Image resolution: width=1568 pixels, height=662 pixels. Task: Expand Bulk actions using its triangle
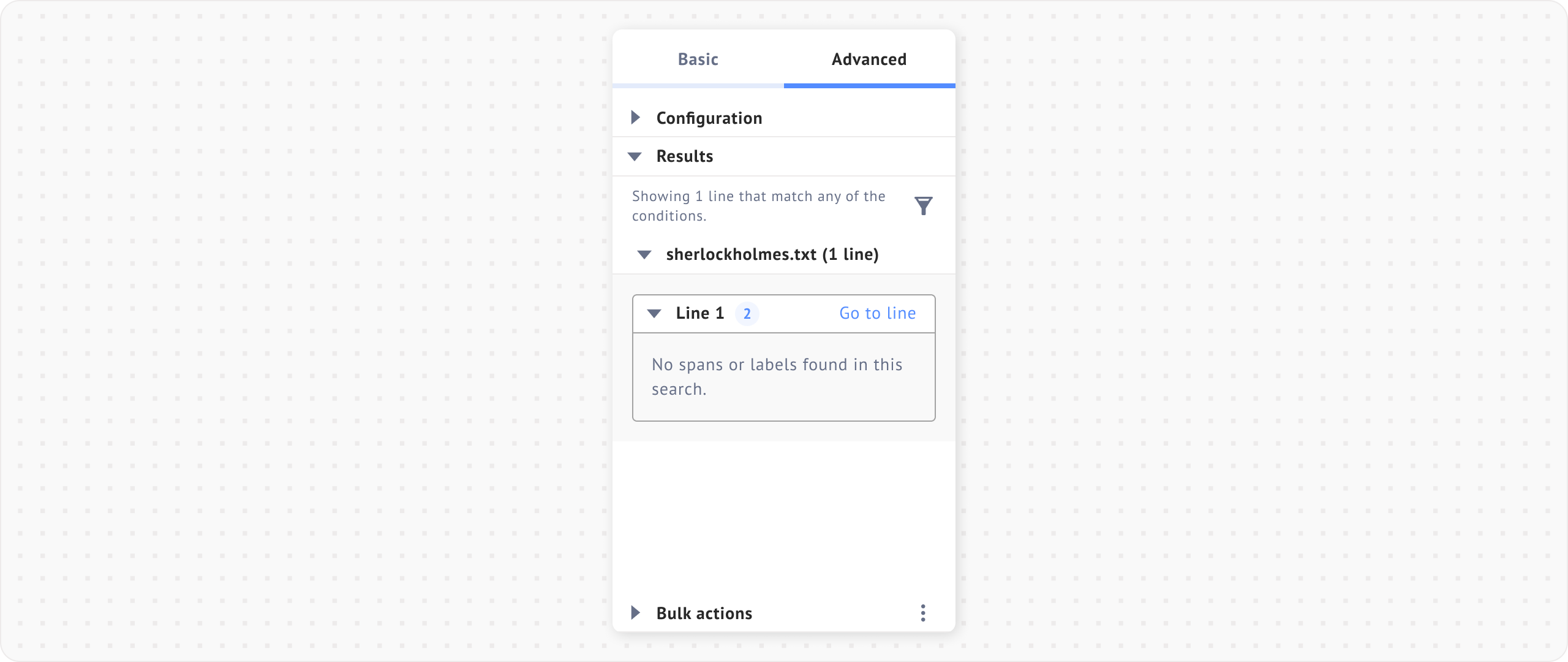635,613
